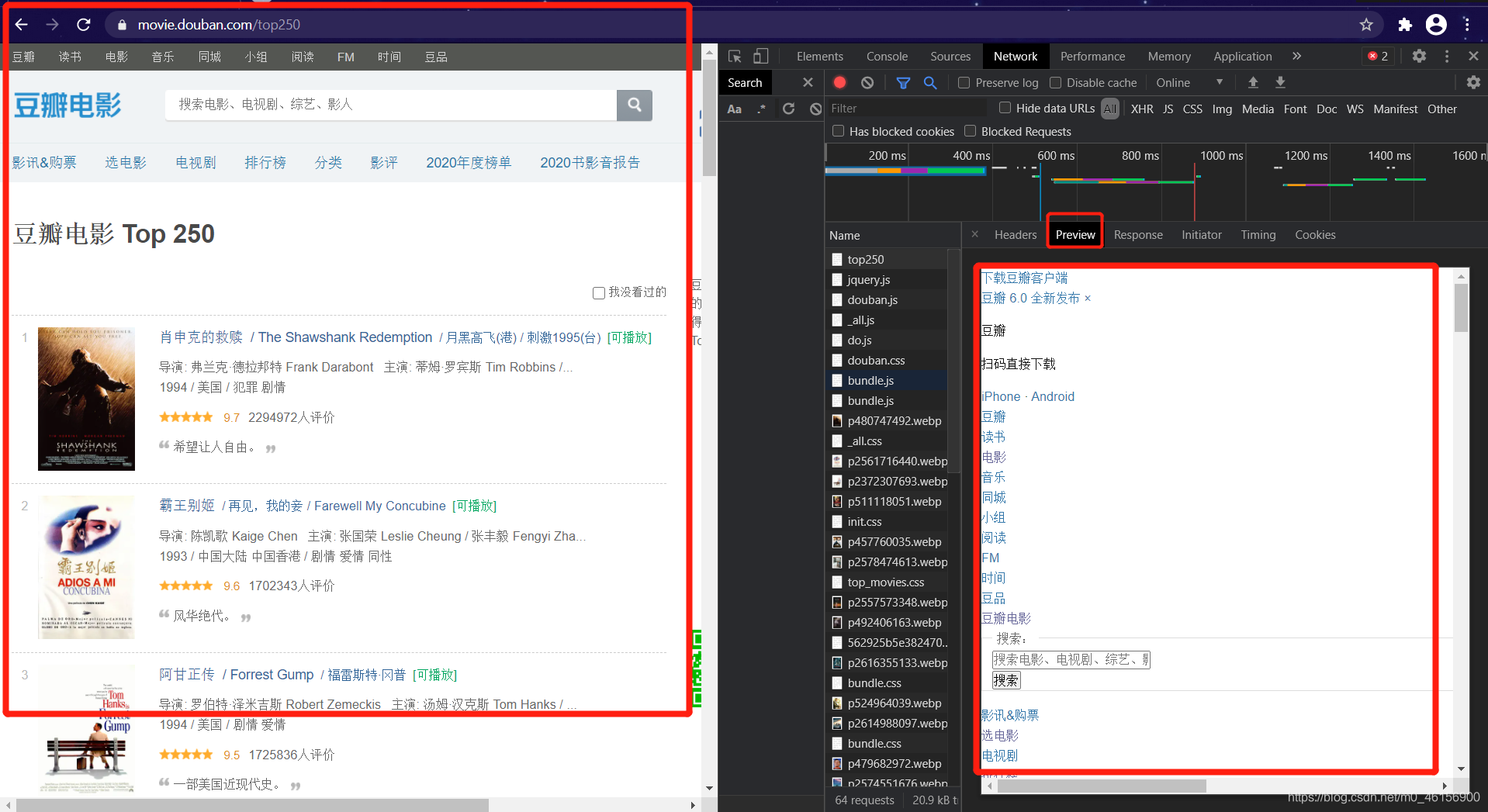Open the user profile avatar icon

click(x=1436, y=25)
